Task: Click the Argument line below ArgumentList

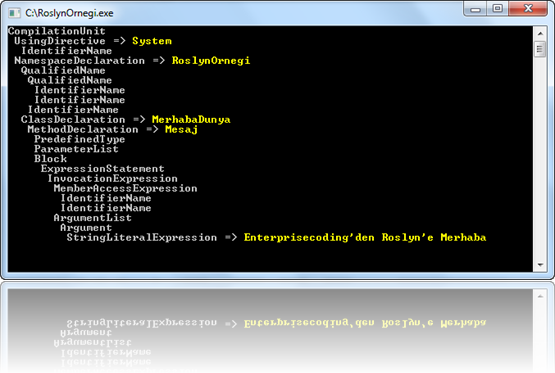Action: pos(86,228)
